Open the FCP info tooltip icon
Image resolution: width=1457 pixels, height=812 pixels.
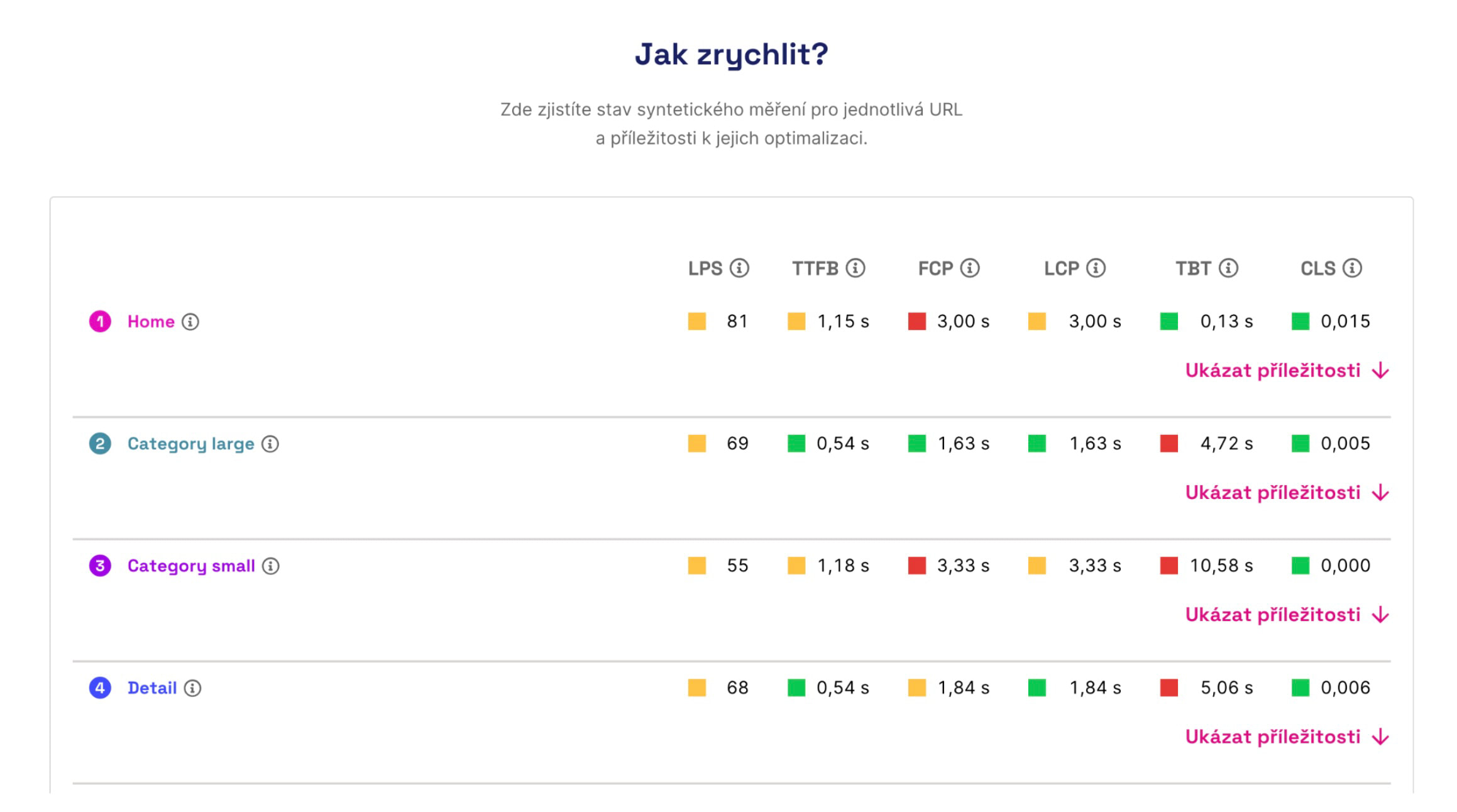click(969, 267)
